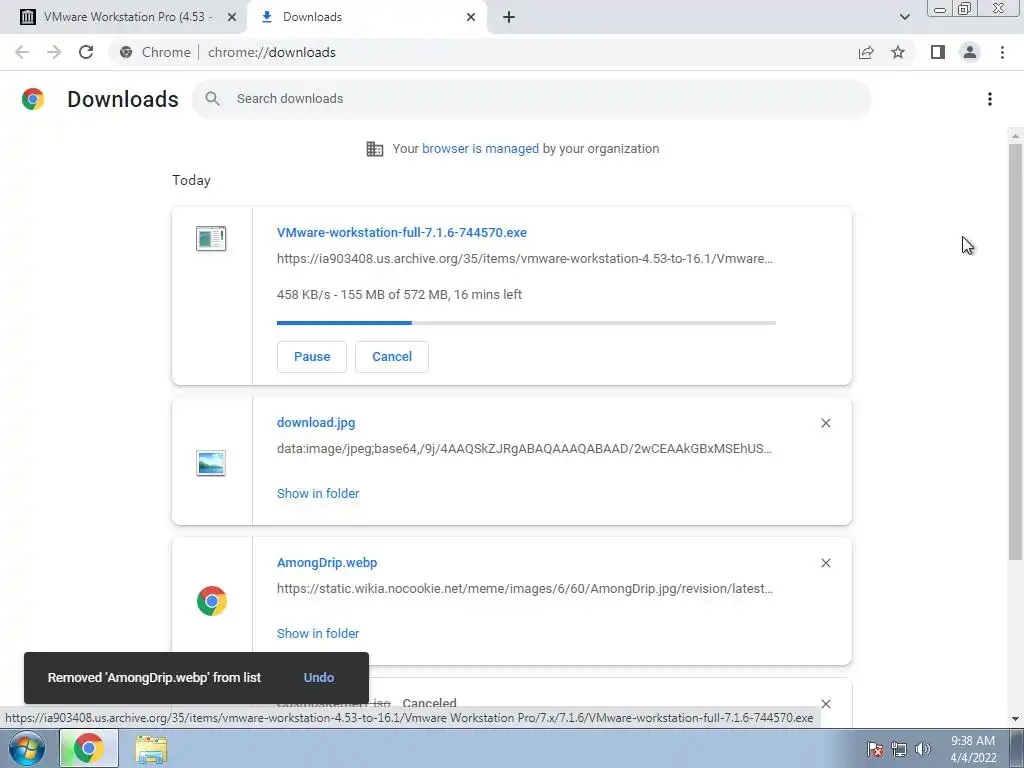Remove AmongDrip.webp entry with its X
The height and width of the screenshot is (768, 1024).
[x=825, y=563]
